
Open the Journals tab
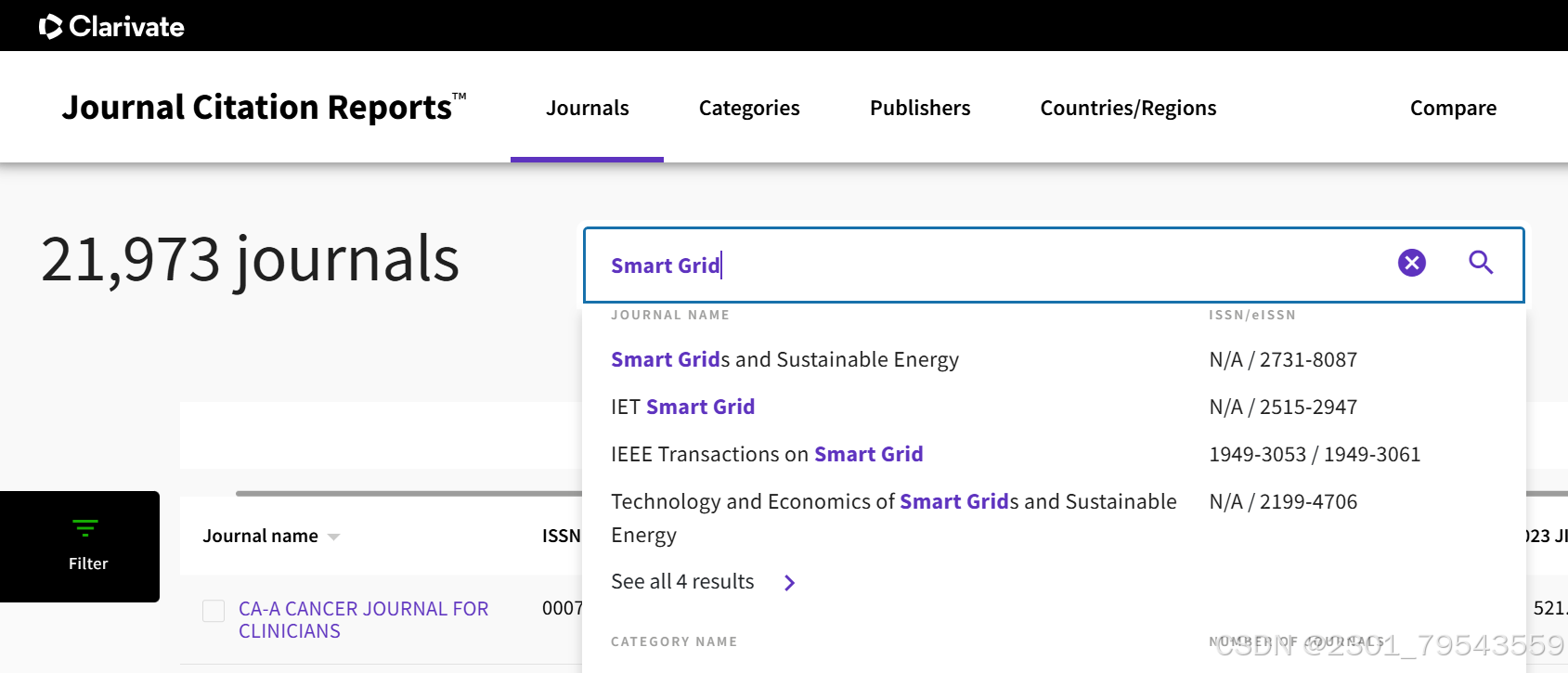pyautogui.click(x=587, y=108)
